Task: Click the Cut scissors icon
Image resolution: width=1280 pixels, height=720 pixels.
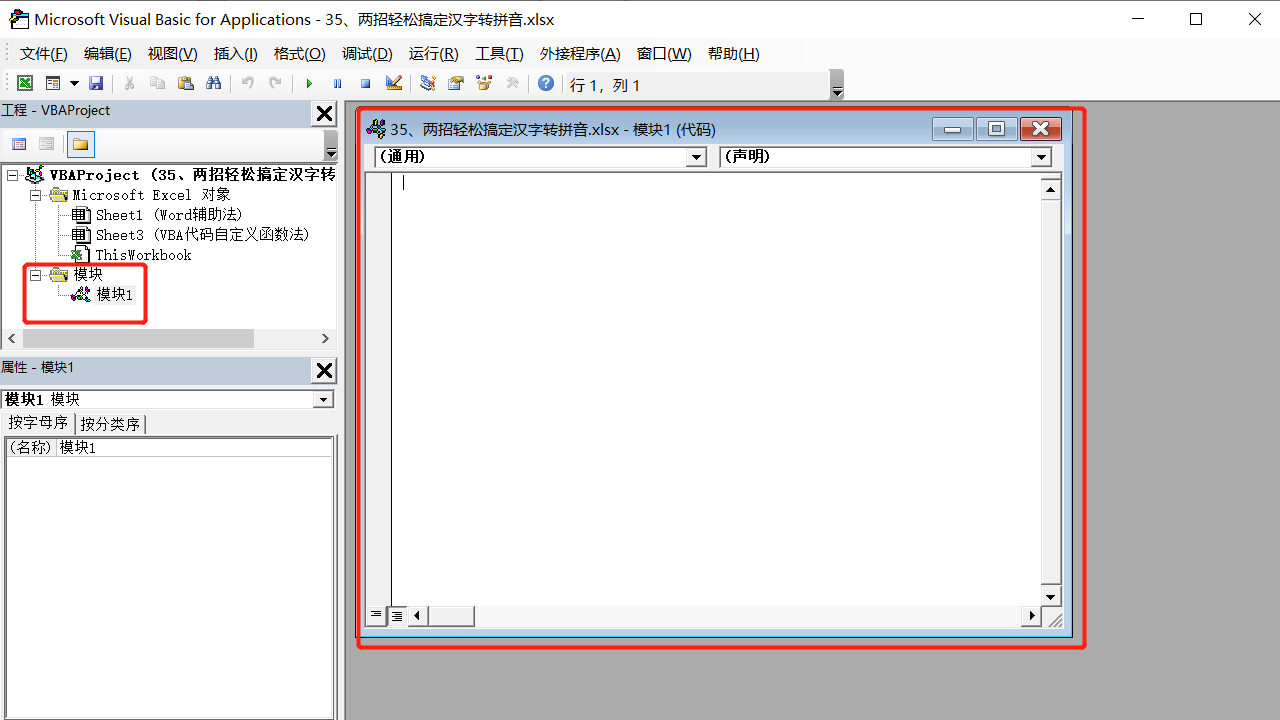Action: coord(129,84)
